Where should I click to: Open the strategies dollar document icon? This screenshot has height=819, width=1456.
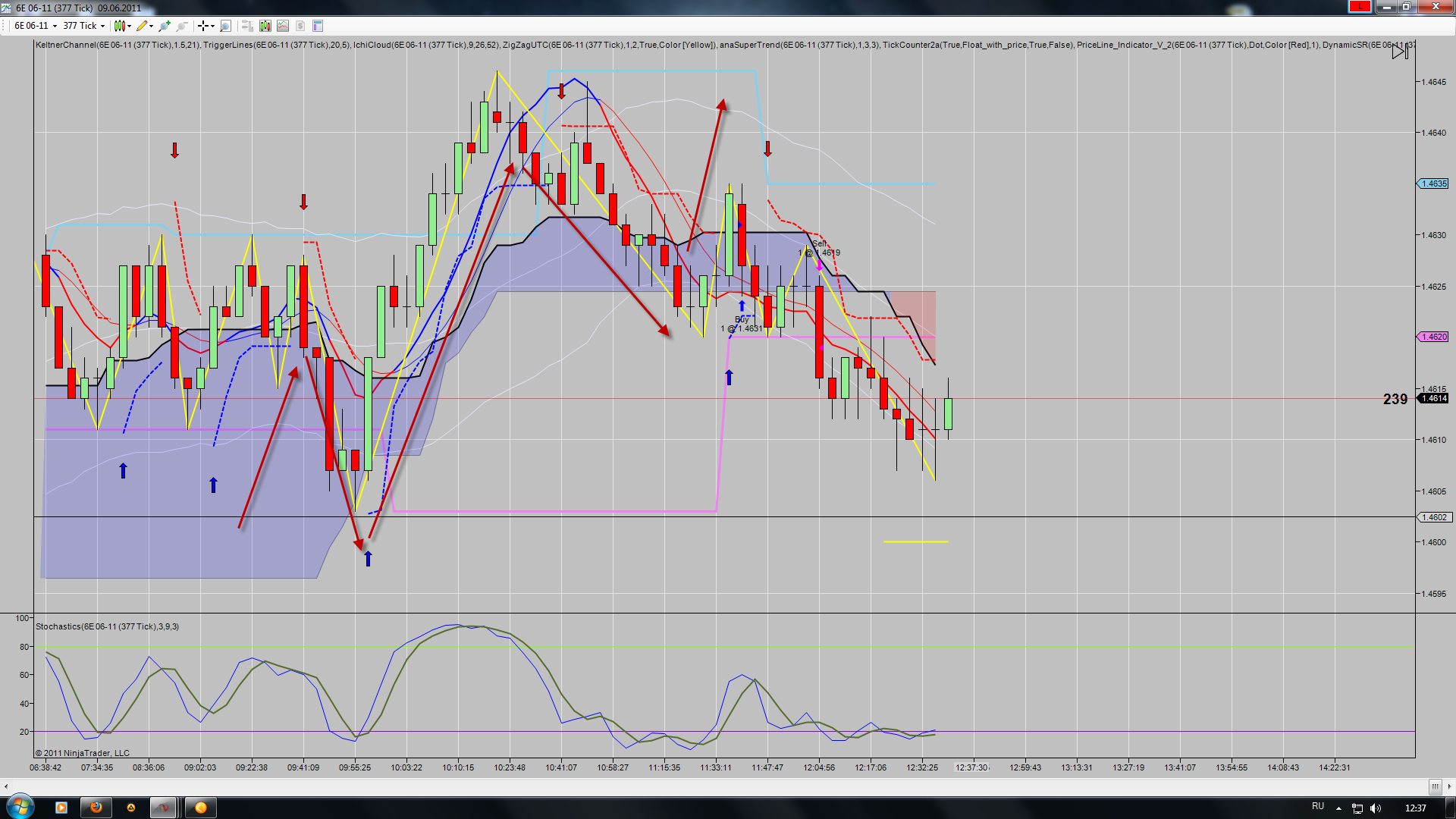300,26
